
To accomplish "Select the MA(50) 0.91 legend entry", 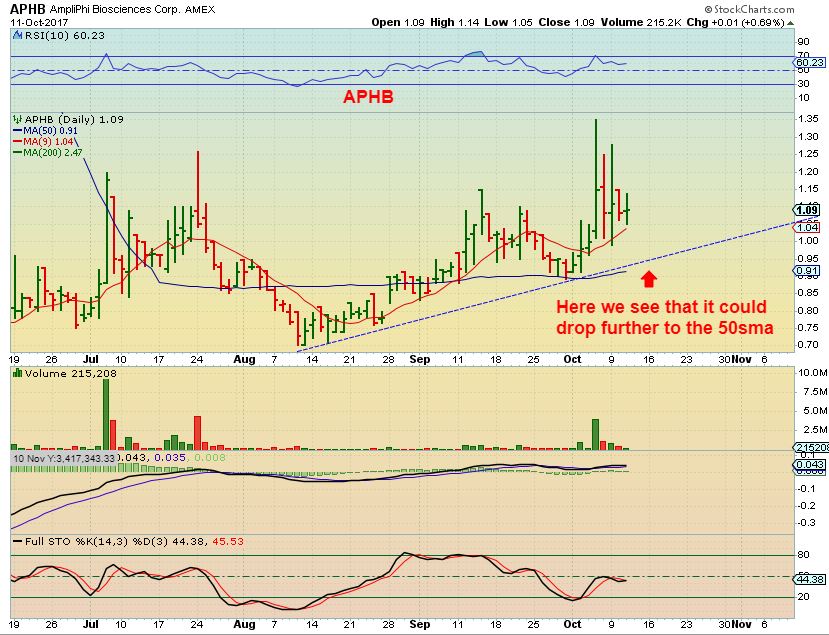I will 45,131.
